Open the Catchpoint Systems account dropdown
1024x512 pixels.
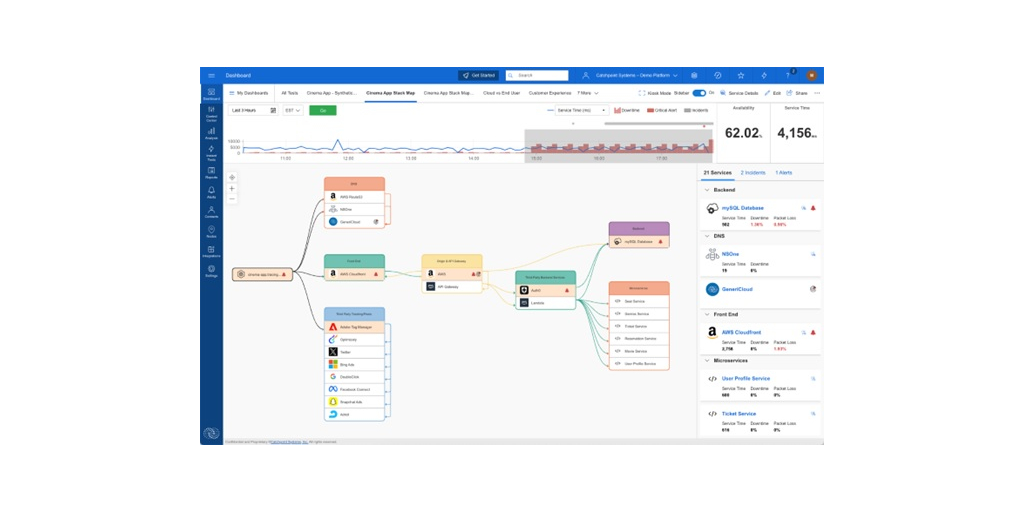pos(635,75)
